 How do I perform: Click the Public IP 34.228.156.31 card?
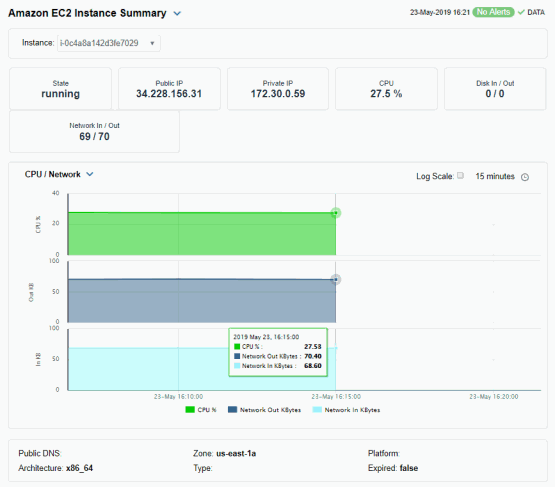(169, 89)
